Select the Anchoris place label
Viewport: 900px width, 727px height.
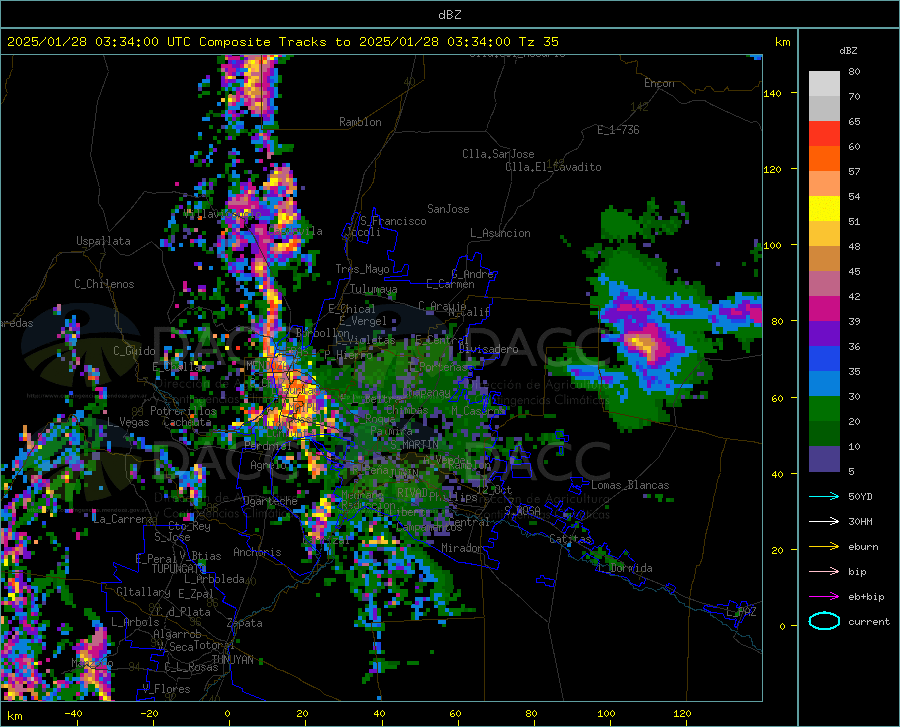pyautogui.click(x=257, y=552)
